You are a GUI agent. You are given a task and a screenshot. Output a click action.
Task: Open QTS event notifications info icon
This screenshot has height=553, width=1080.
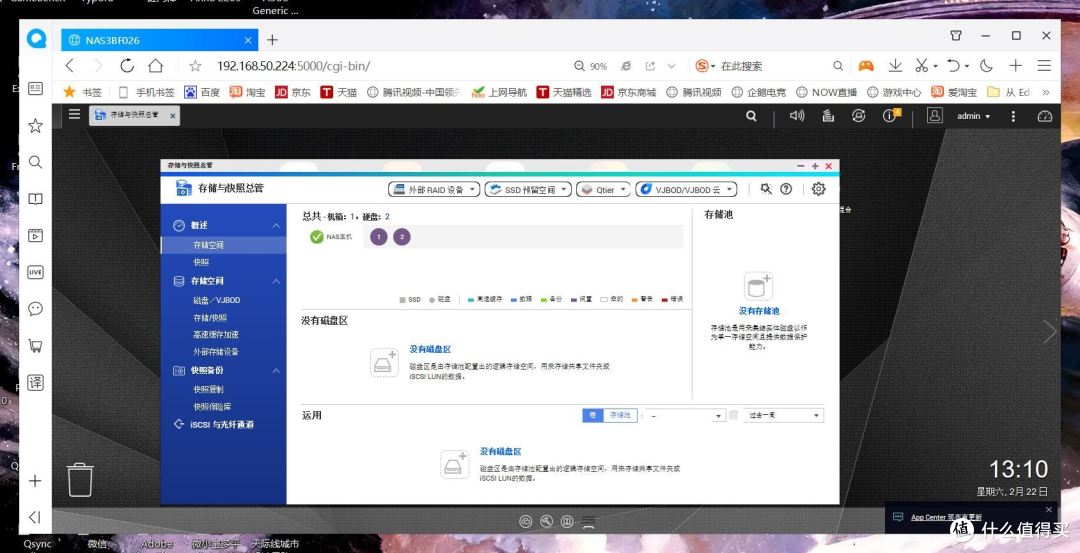pos(891,116)
